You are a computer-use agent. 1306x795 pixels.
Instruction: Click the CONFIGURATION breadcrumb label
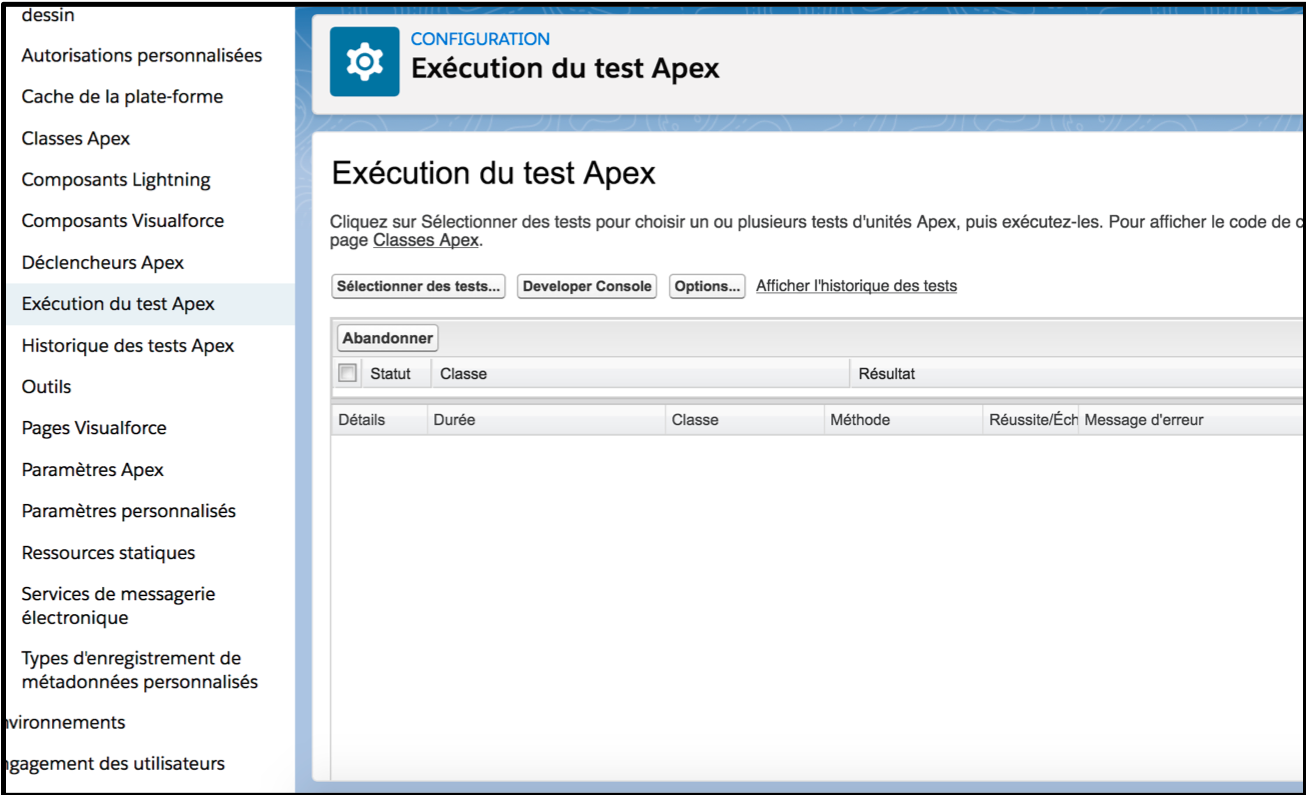pos(480,39)
